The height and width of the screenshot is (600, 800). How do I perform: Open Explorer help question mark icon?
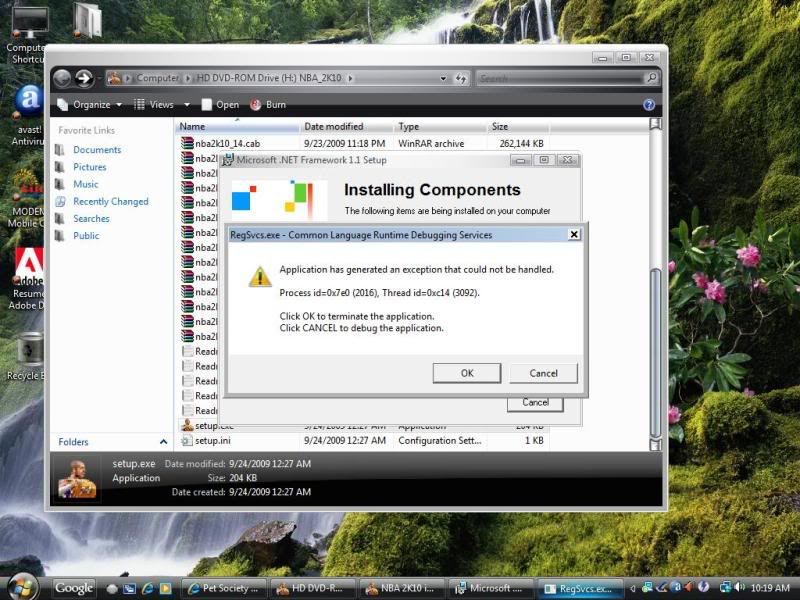pyautogui.click(x=649, y=105)
